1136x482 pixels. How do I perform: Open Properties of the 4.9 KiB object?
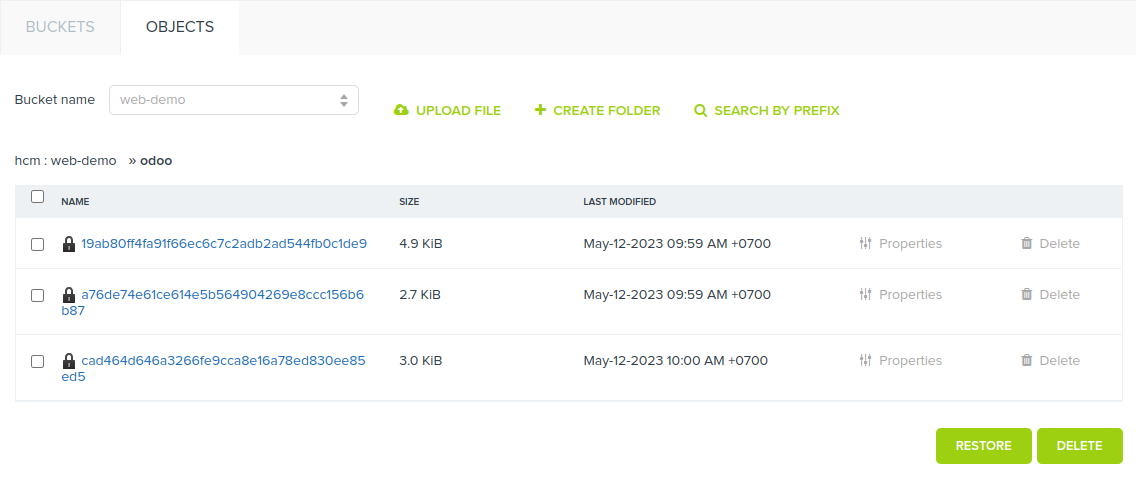900,243
